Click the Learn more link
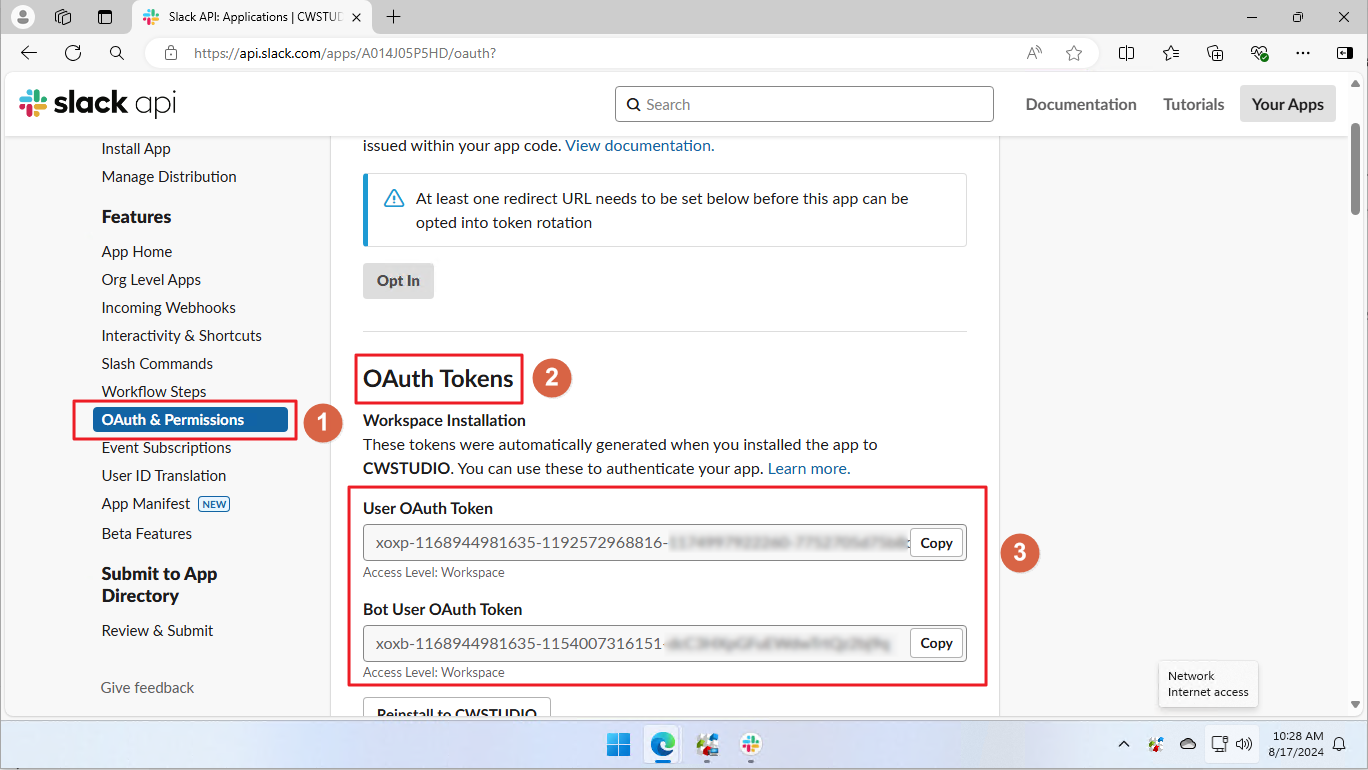 tap(808, 469)
